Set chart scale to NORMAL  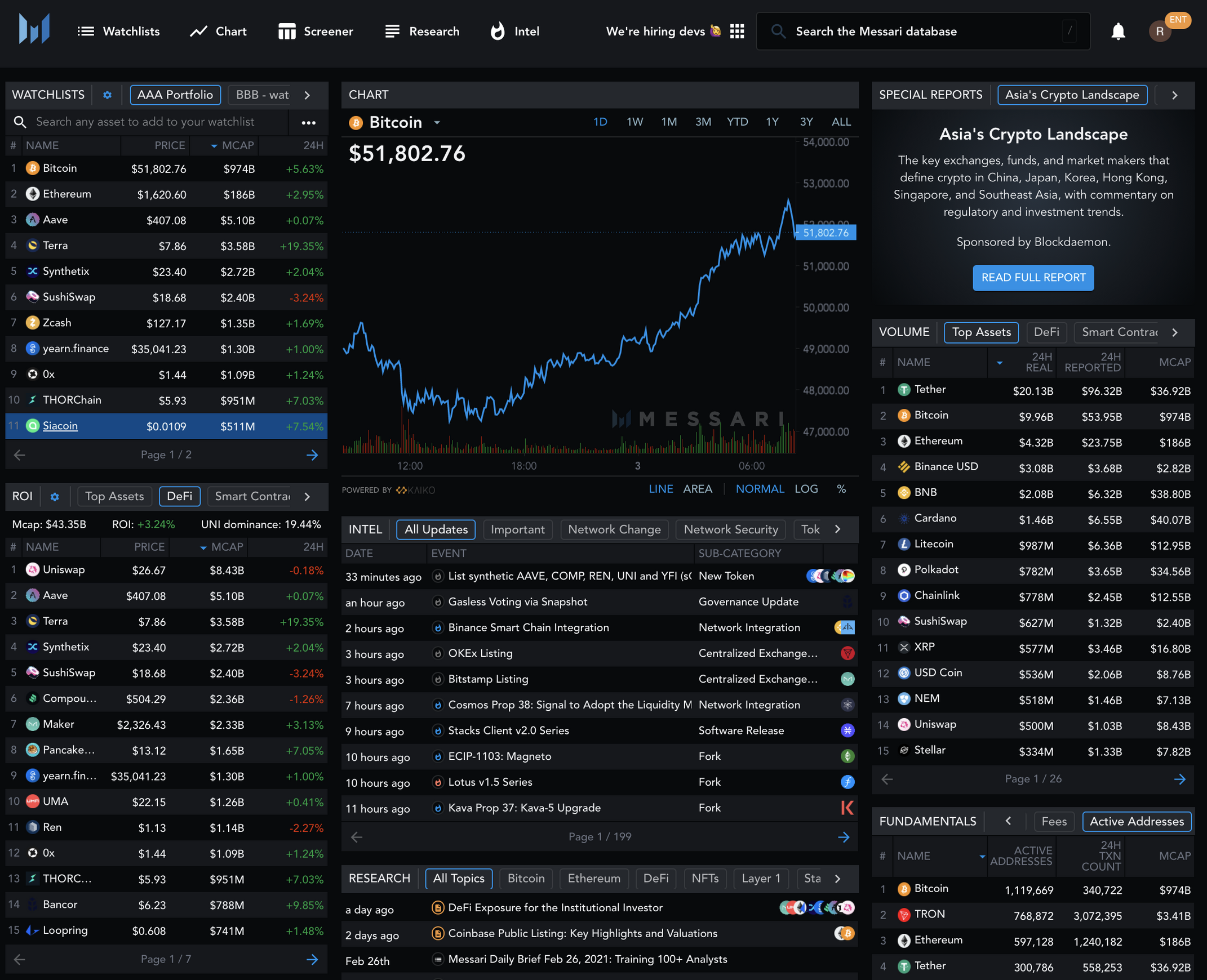760,489
